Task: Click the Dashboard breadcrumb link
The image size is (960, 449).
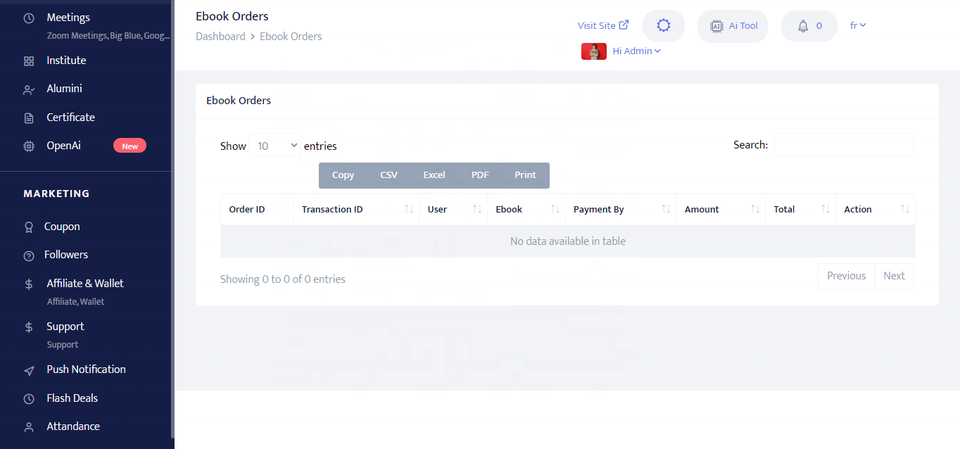Action: [x=220, y=37]
